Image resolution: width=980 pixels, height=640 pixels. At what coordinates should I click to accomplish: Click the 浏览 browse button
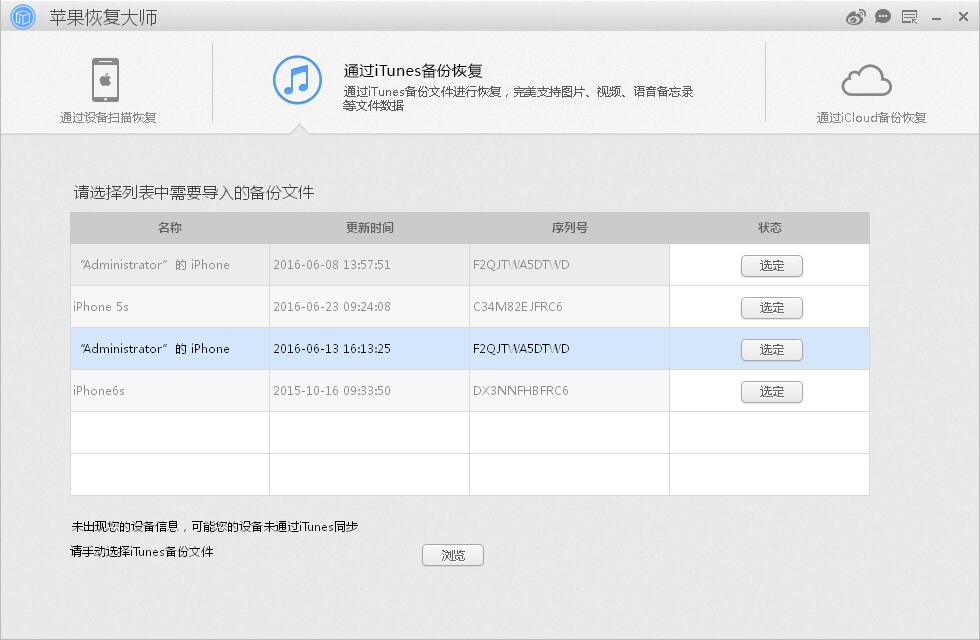coord(453,555)
